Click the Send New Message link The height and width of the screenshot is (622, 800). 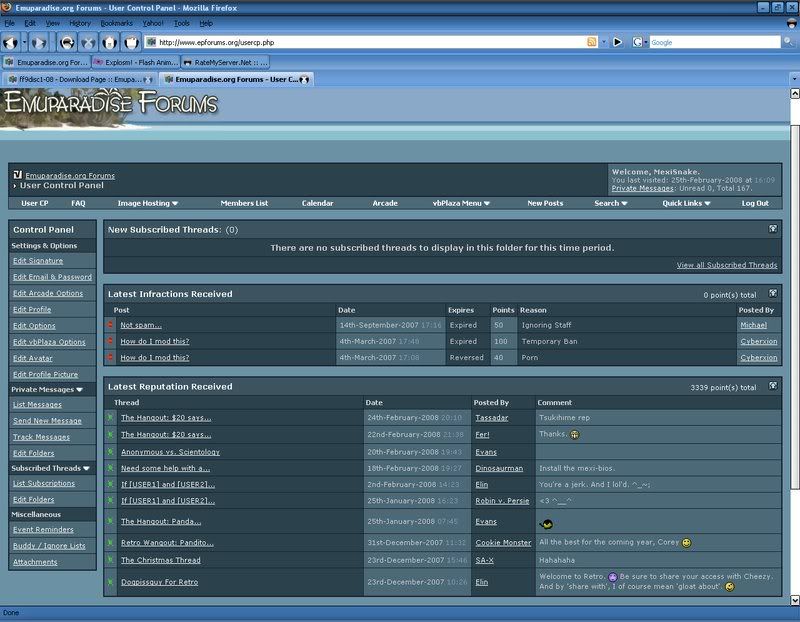tap(47, 421)
